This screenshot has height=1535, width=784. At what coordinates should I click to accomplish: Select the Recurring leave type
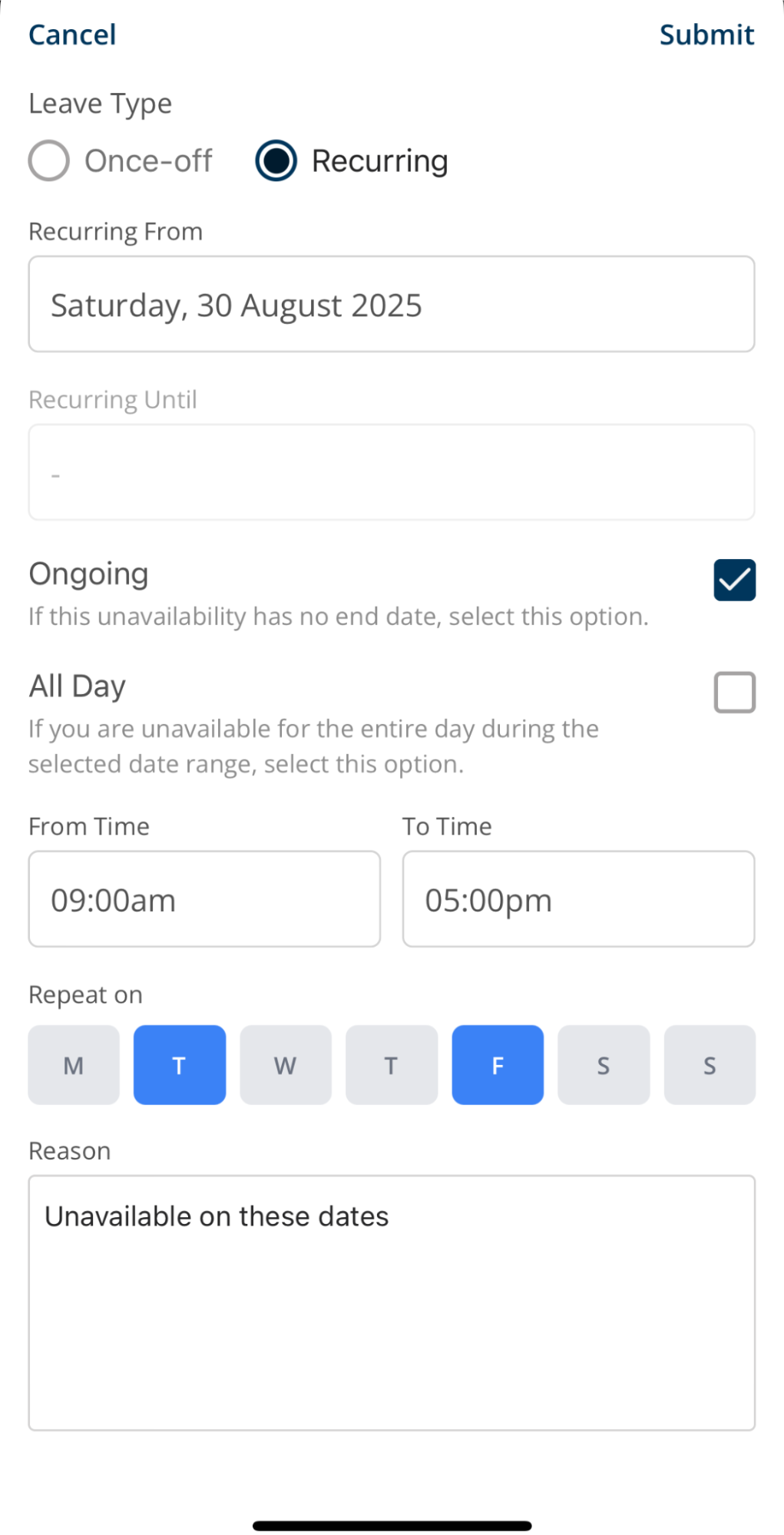point(276,160)
